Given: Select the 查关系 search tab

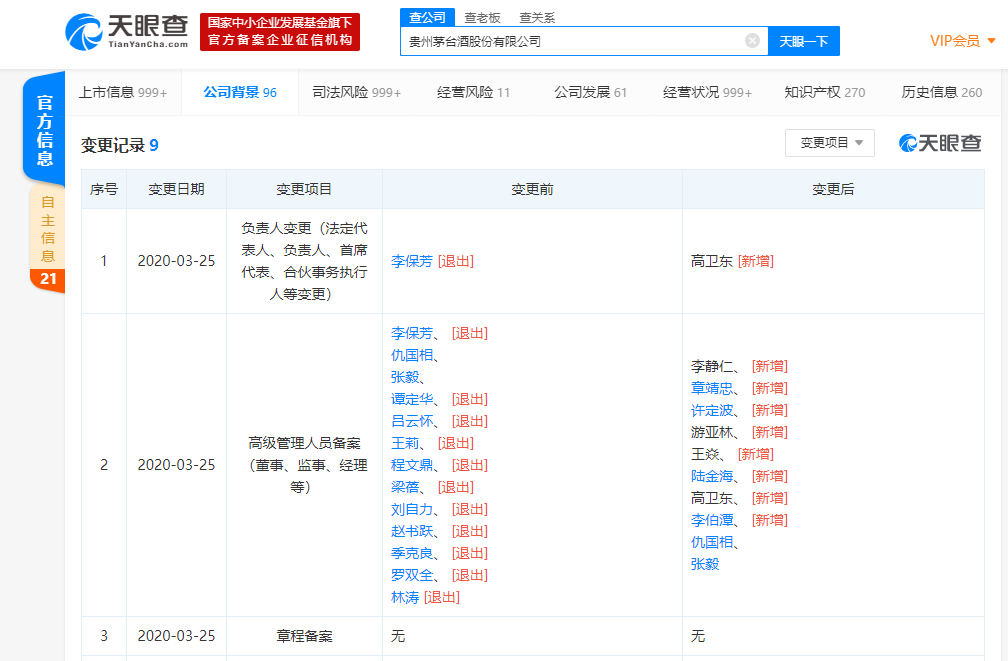Looking at the screenshot, I should click(537, 18).
